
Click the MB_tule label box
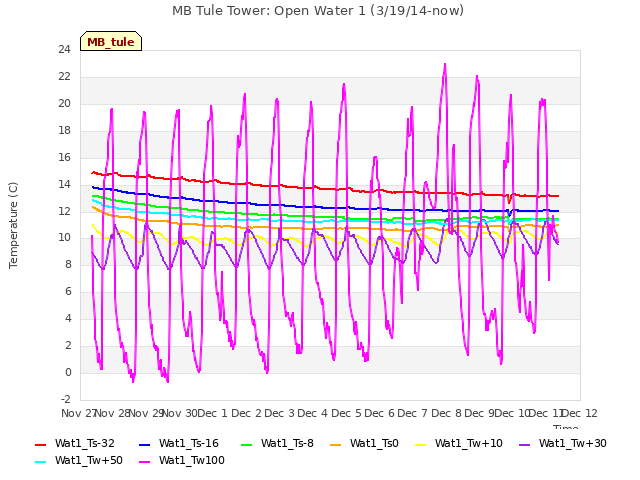click(x=111, y=41)
